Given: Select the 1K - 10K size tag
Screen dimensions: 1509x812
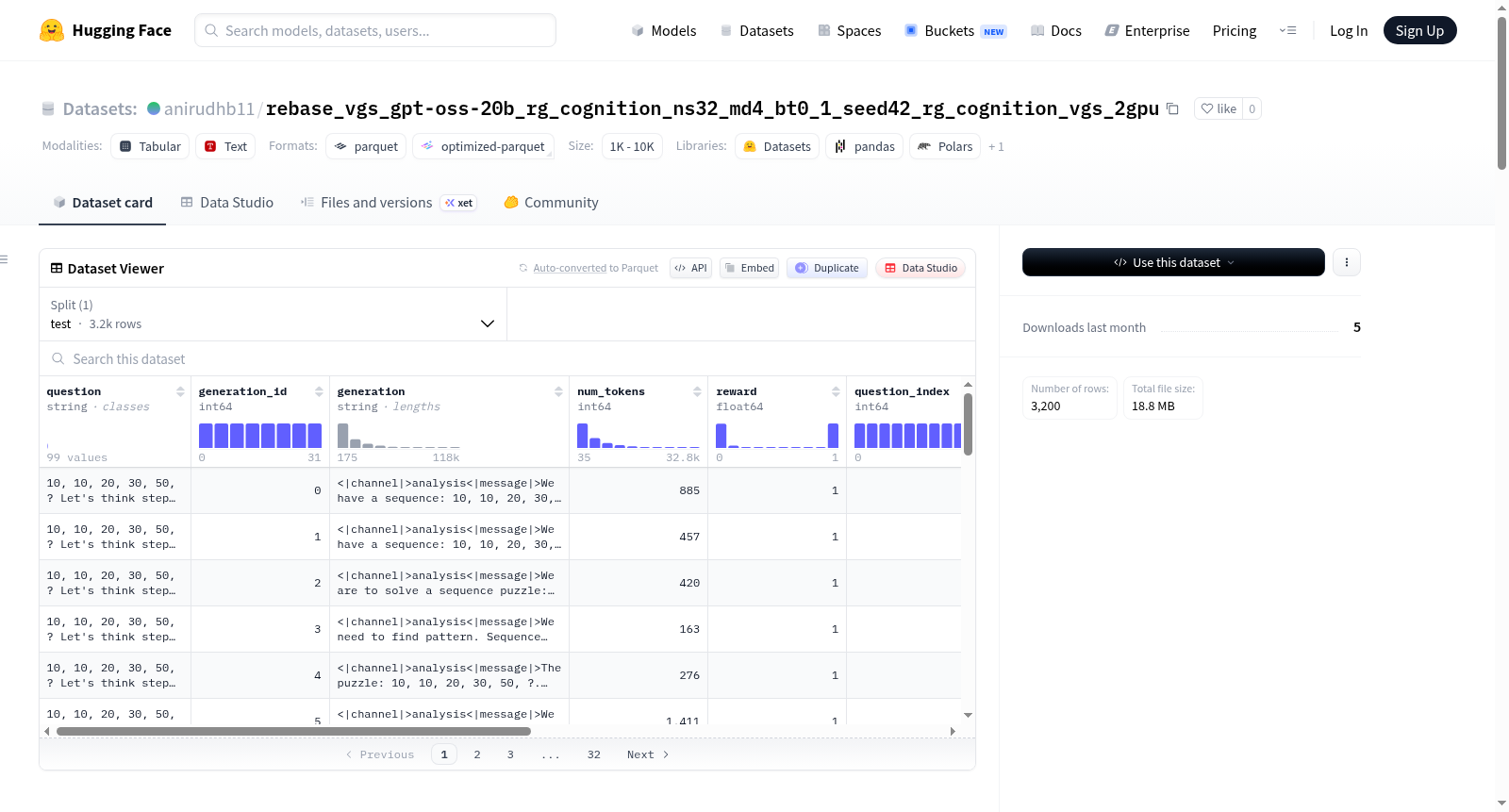Looking at the screenshot, I should coord(632,146).
